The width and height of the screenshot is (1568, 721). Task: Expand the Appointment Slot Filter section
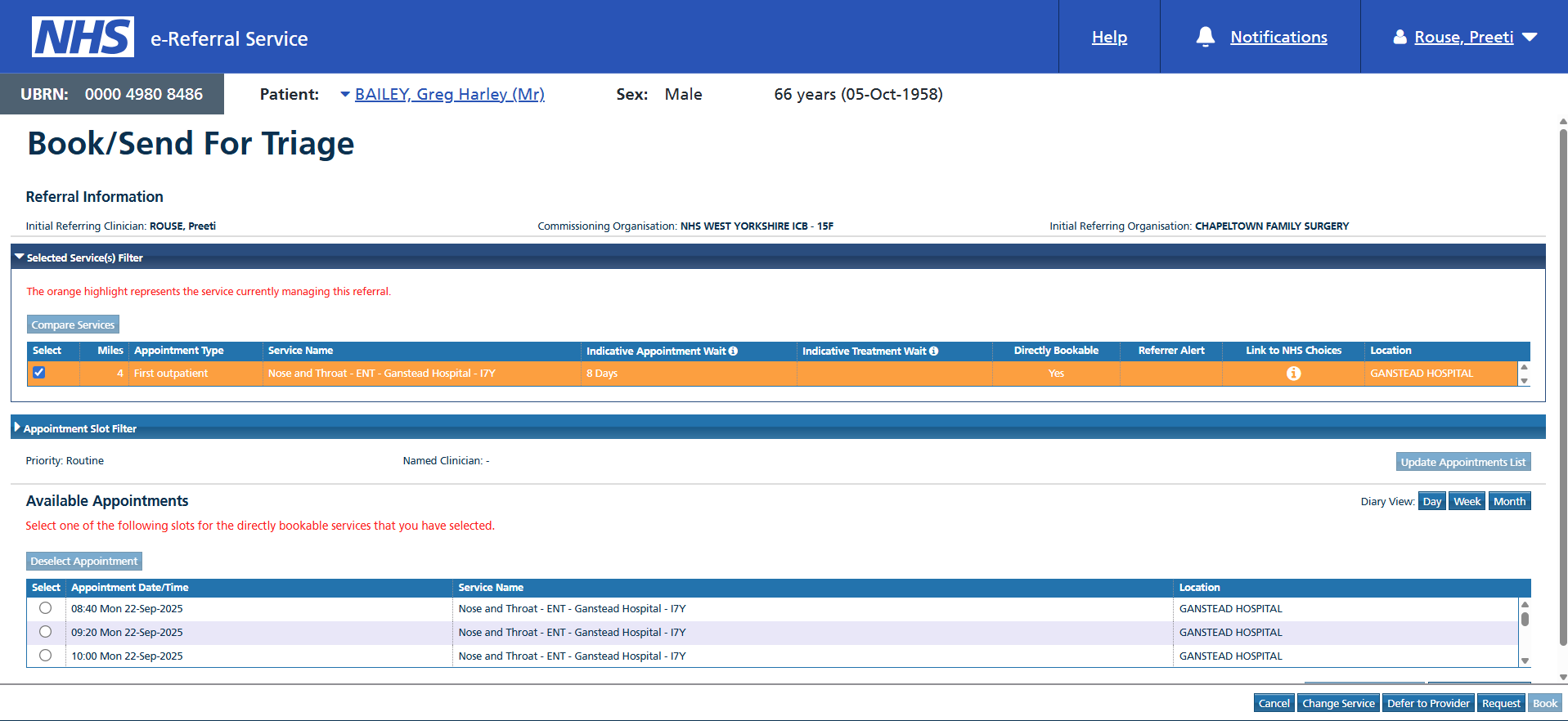(x=17, y=428)
